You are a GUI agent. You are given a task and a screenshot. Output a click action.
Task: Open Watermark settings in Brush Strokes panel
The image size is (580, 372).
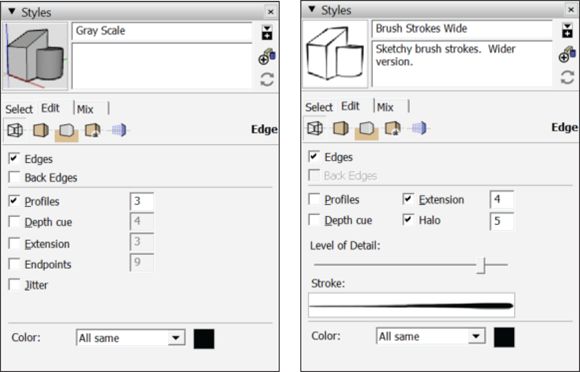pos(392,128)
